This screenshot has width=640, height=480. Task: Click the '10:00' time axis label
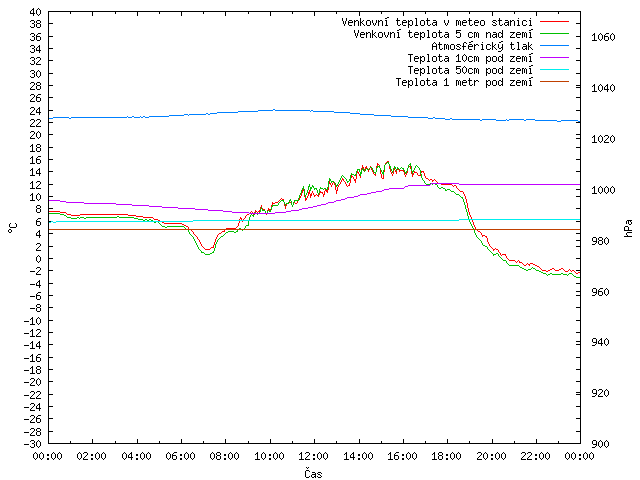(x=269, y=456)
